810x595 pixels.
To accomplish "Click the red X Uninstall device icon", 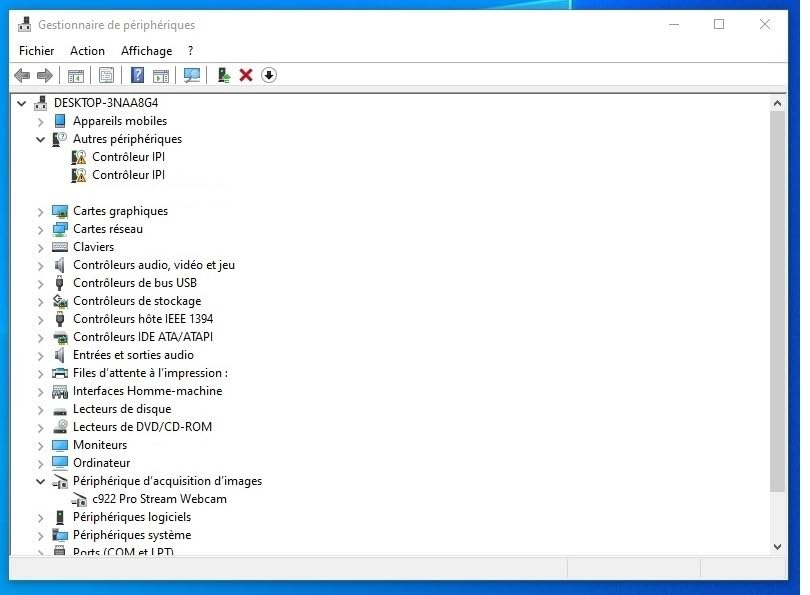I will [246, 75].
